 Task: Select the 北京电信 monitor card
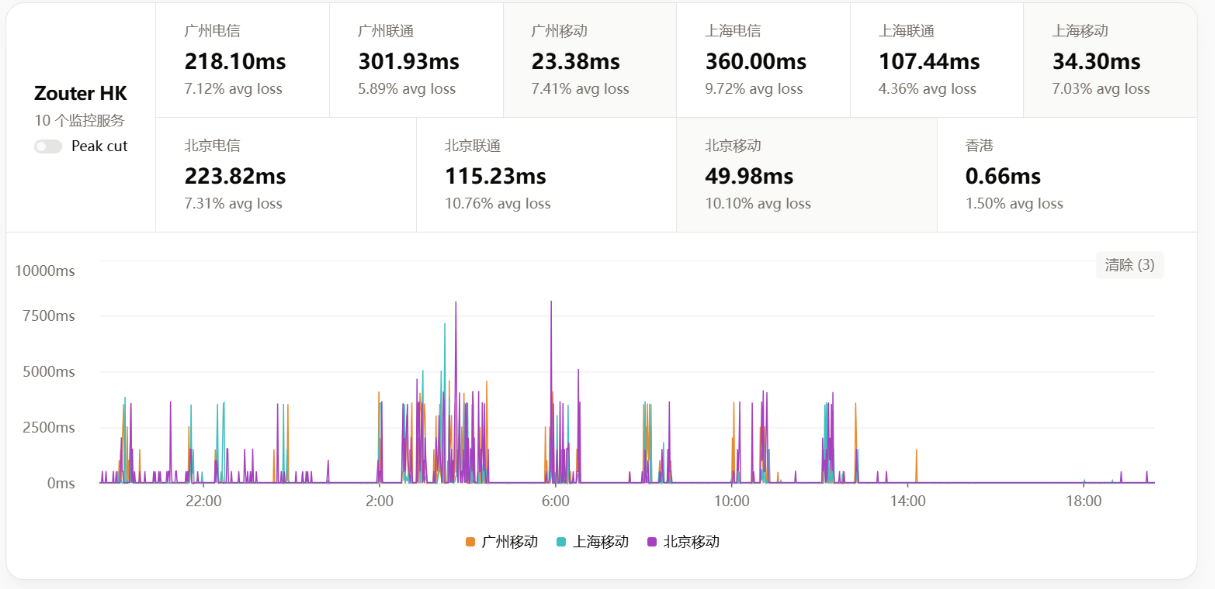285,175
